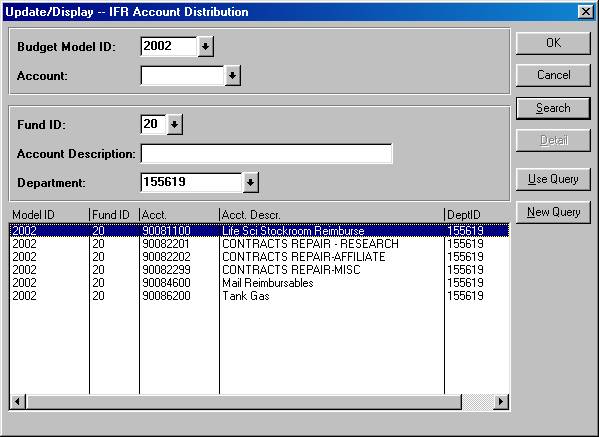Click the left scroll arrow of list

point(18,401)
